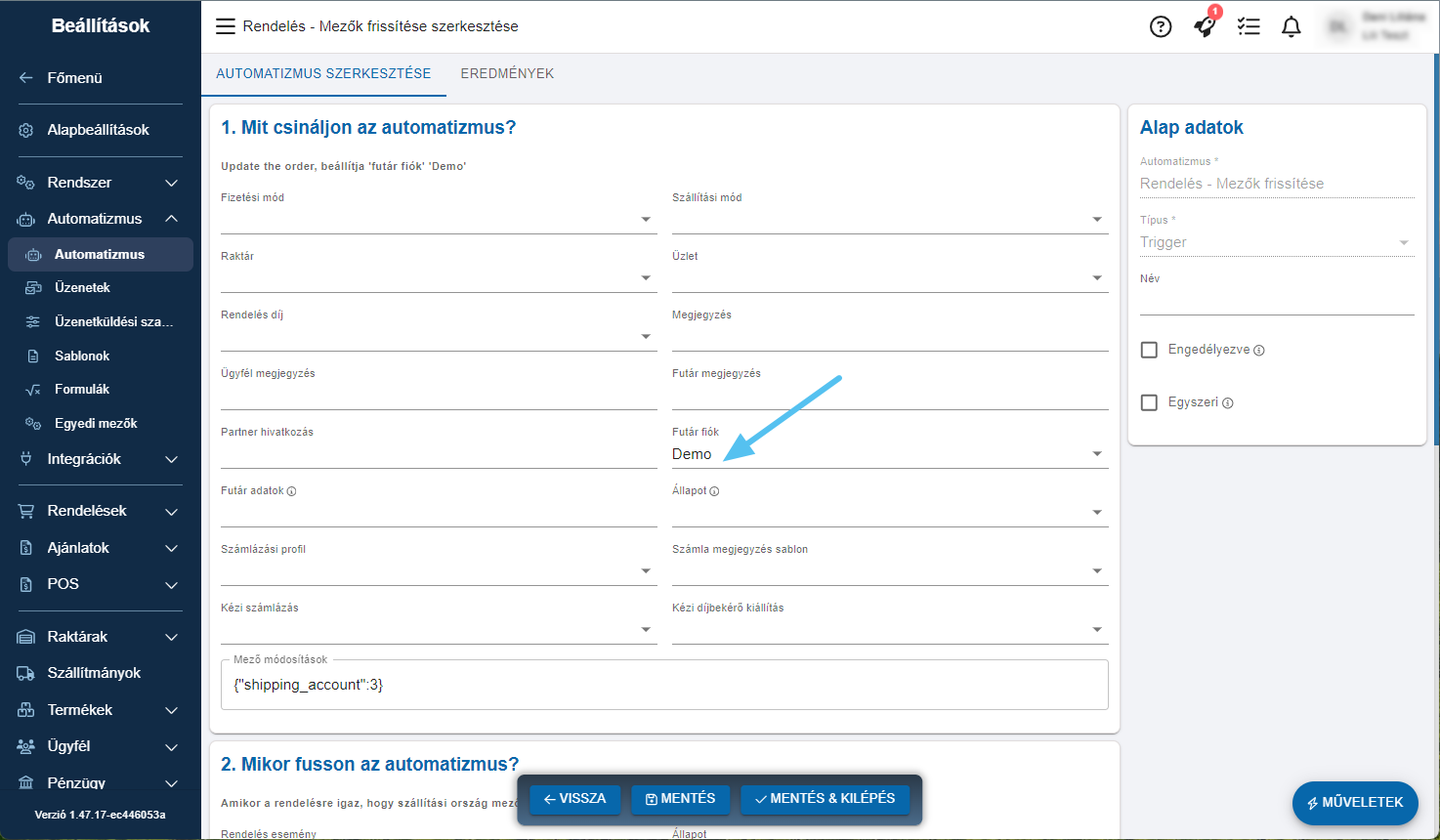1440x840 pixels.
Task: Open the Műveletek floating button
Action: coord(1354,803)
